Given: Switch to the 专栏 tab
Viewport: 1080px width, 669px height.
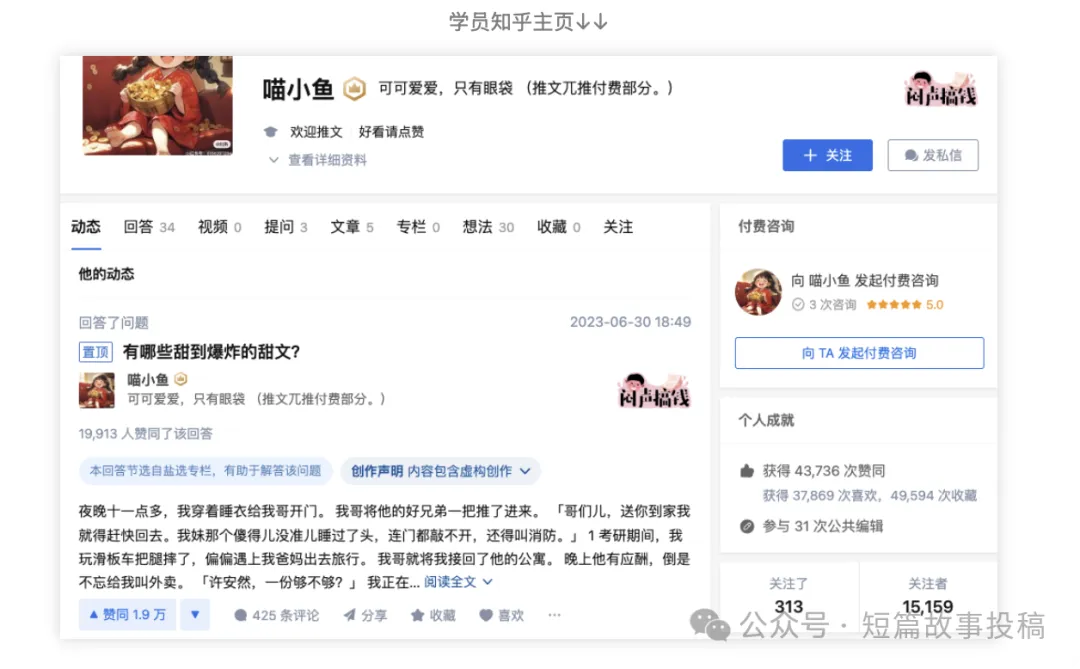Looking at the screenshot, I should (410, 227).
